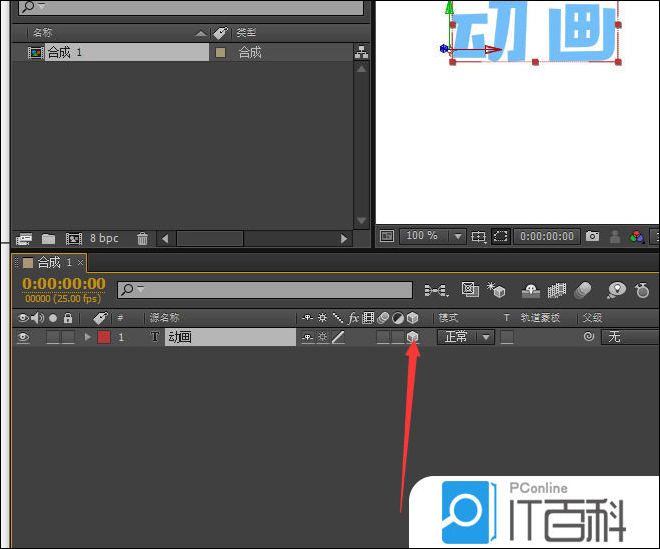
Task: Click the fx effects switch column header
Action: coord(353,318)
